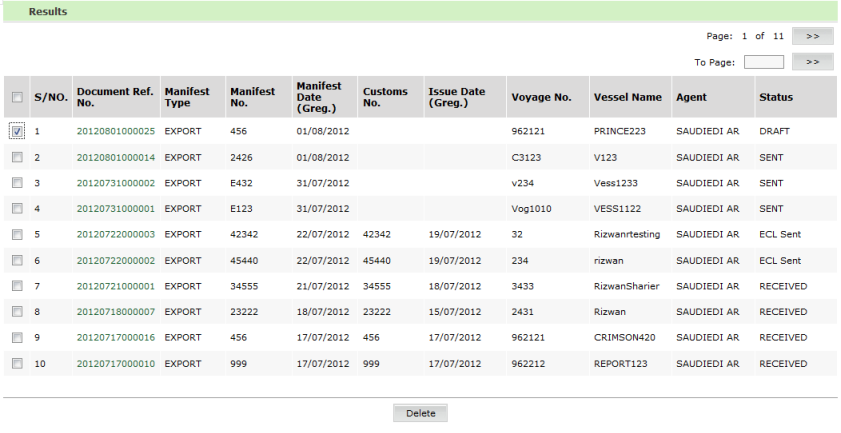Open document 20120801000025
The width and height of the screenshot is (841, 433).
click(x=115, y=131)
